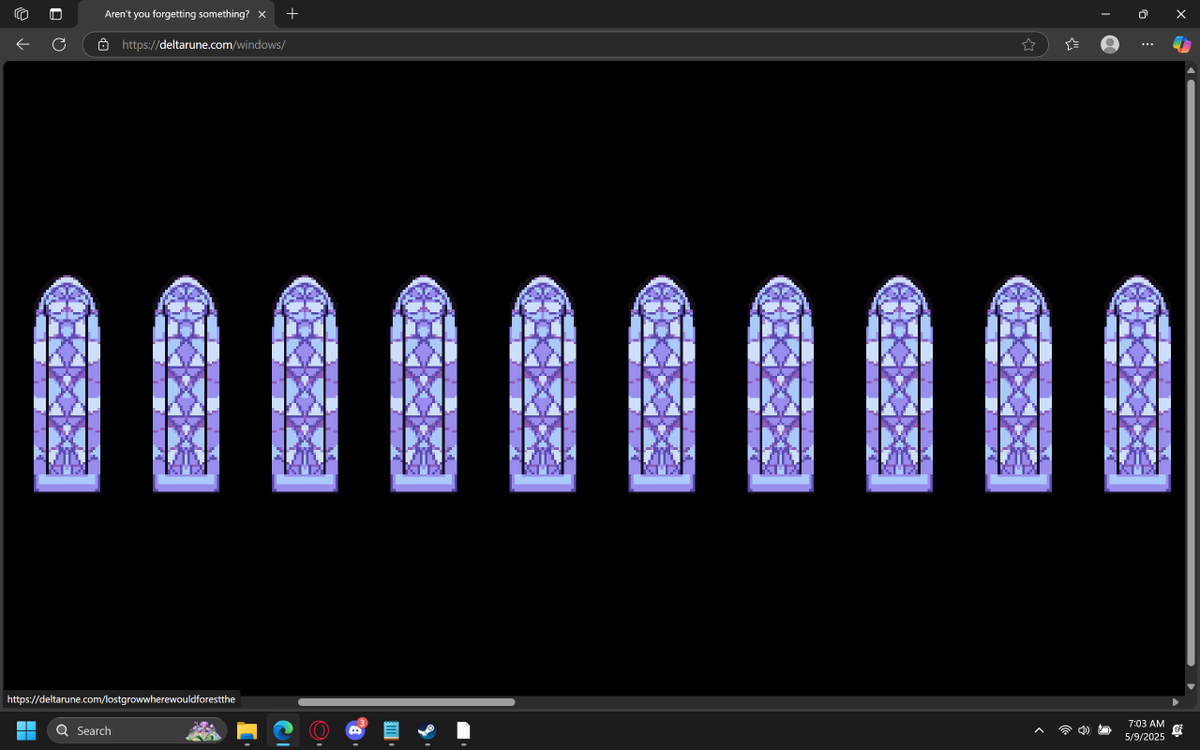This screenshot has width=1200, height=750.
Task: Click the horizontal scrollbar right arrow
Action: click(x=1175, y=702)
